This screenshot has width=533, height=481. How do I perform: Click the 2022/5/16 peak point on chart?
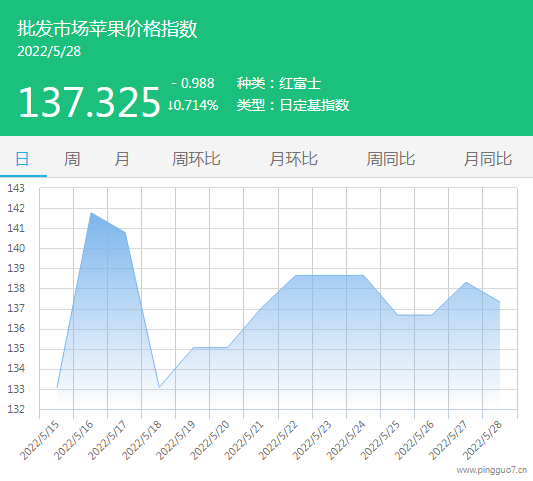click(91, 213)
